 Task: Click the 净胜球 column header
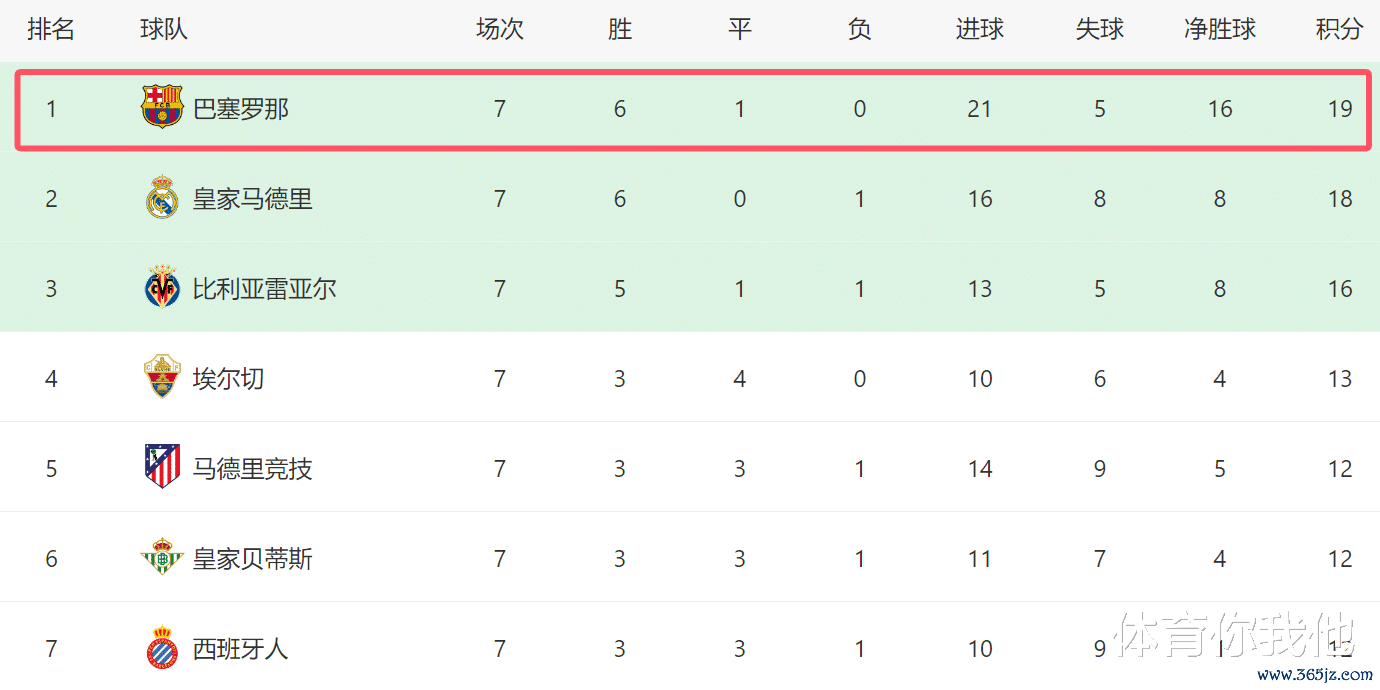click(1220, 29)
